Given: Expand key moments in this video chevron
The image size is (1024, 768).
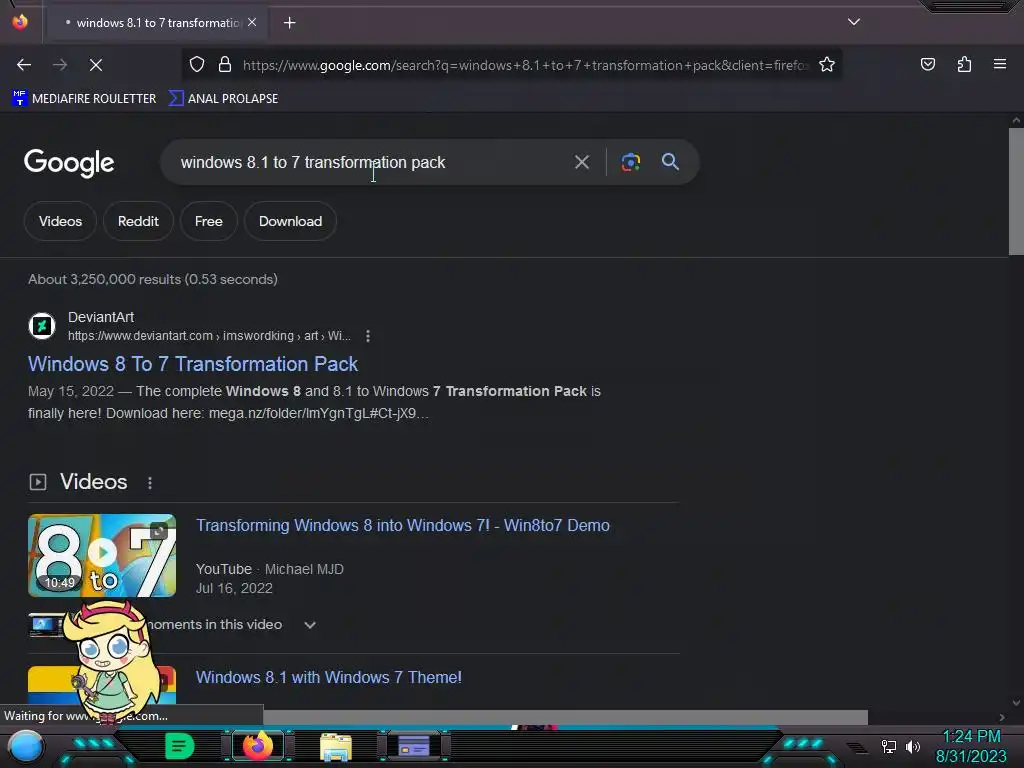Looking at the screenshot, I should click(x=310, y=625).
